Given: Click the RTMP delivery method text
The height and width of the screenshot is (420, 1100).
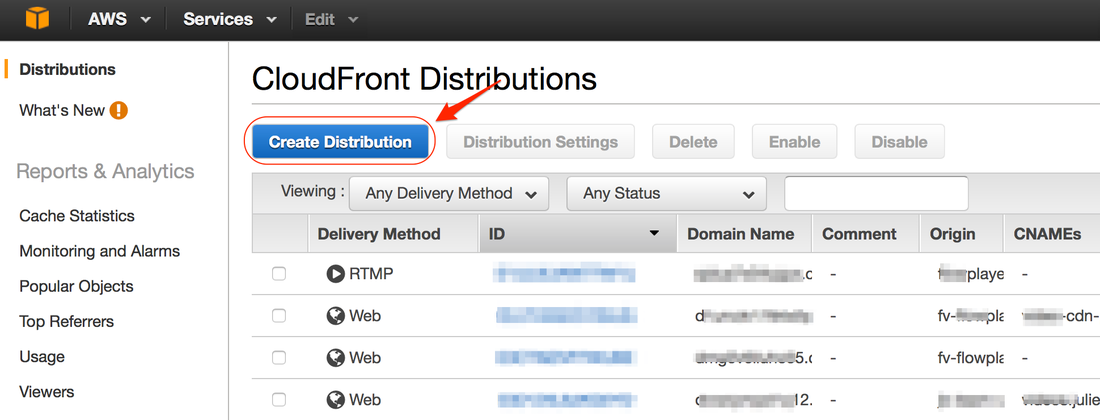Looking at the screenshot, I should click(370, 273).
